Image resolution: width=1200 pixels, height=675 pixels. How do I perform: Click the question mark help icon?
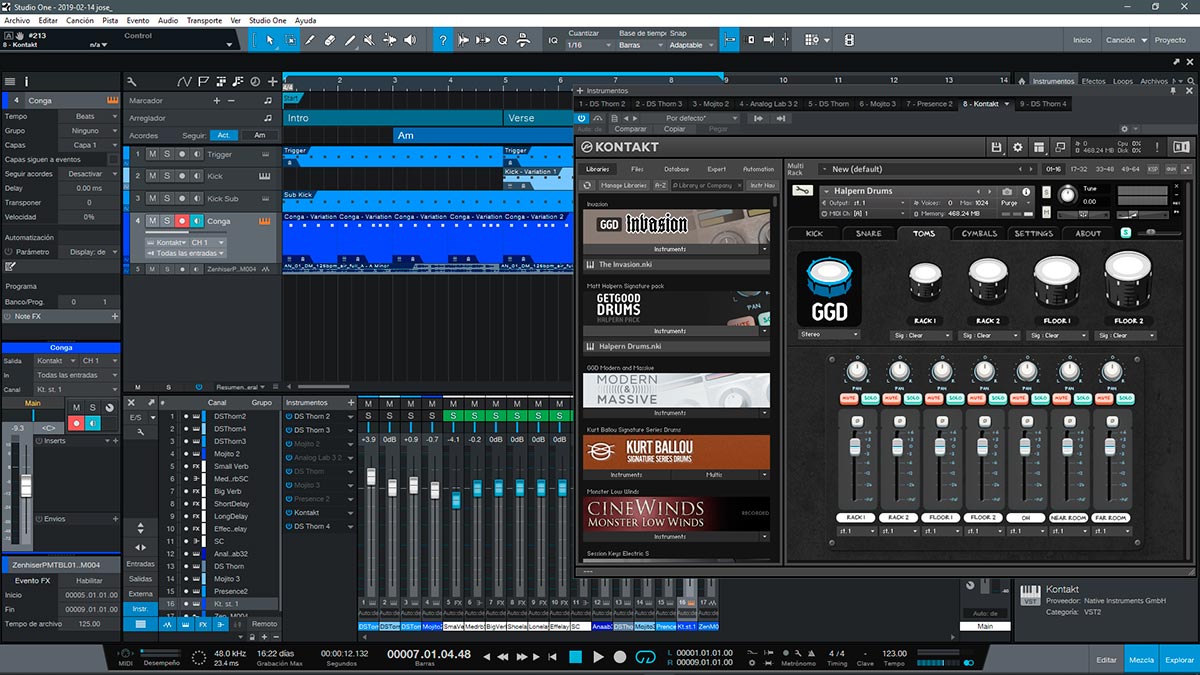[443, 40]
